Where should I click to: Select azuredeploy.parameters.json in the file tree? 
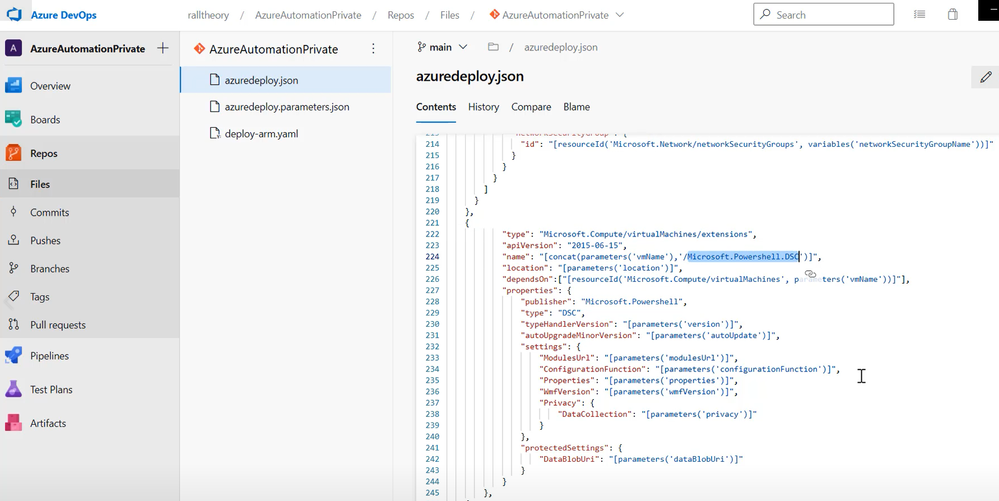click(285, 107)
